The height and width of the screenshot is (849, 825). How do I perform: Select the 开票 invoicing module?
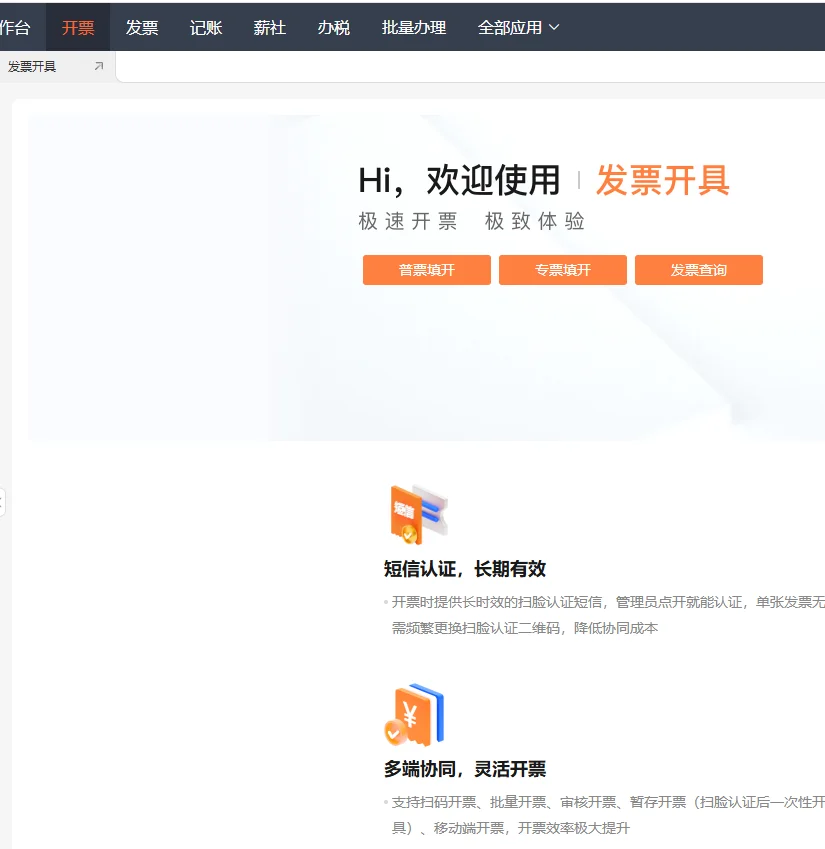(x=77, y=28)
